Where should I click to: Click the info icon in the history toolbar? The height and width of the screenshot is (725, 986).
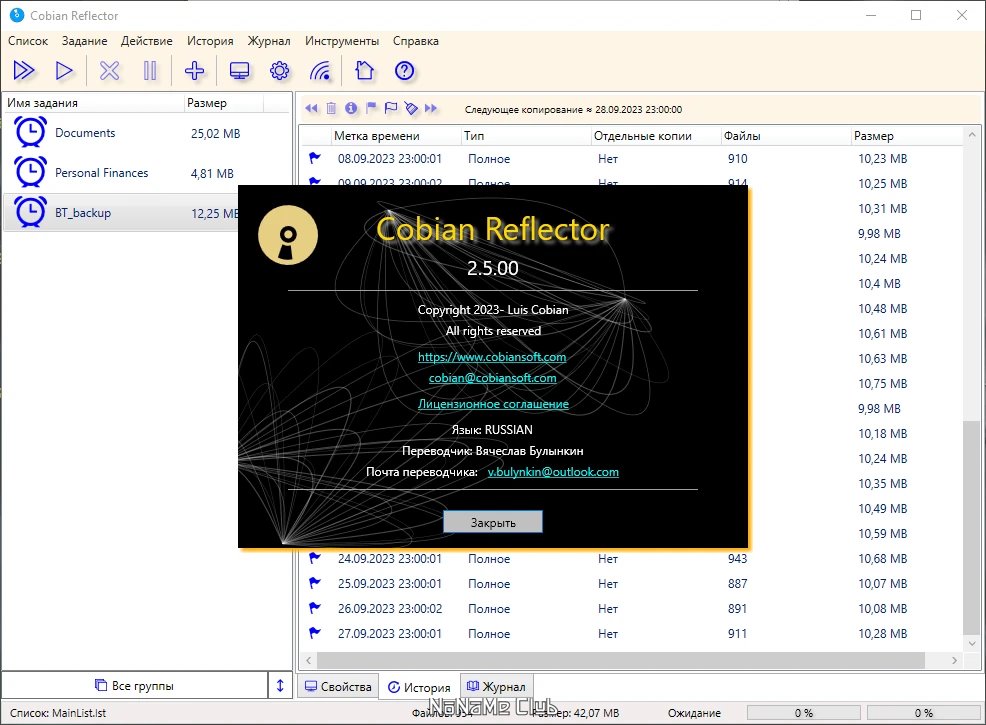pyautogui.click(x=351, y=108)
